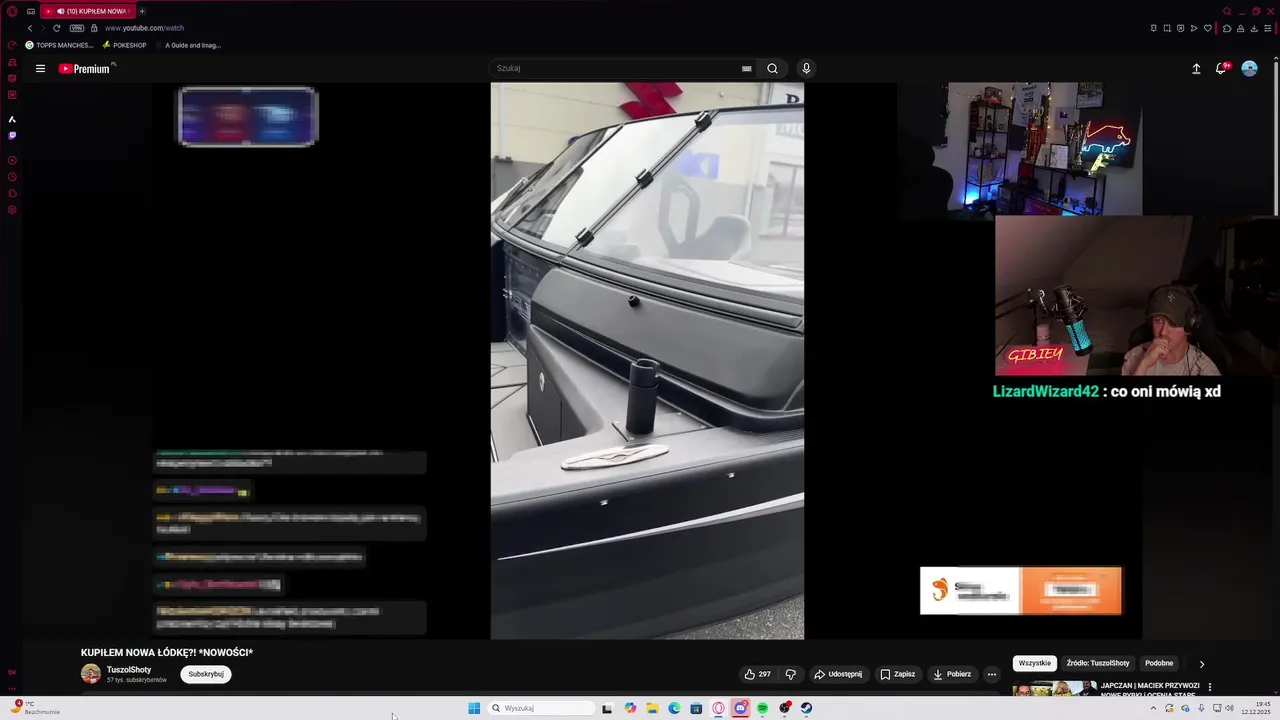The width and height of the screenshot is (1280, 720).
Task: Open browser downloads icon
Action: click(1254, 28)
